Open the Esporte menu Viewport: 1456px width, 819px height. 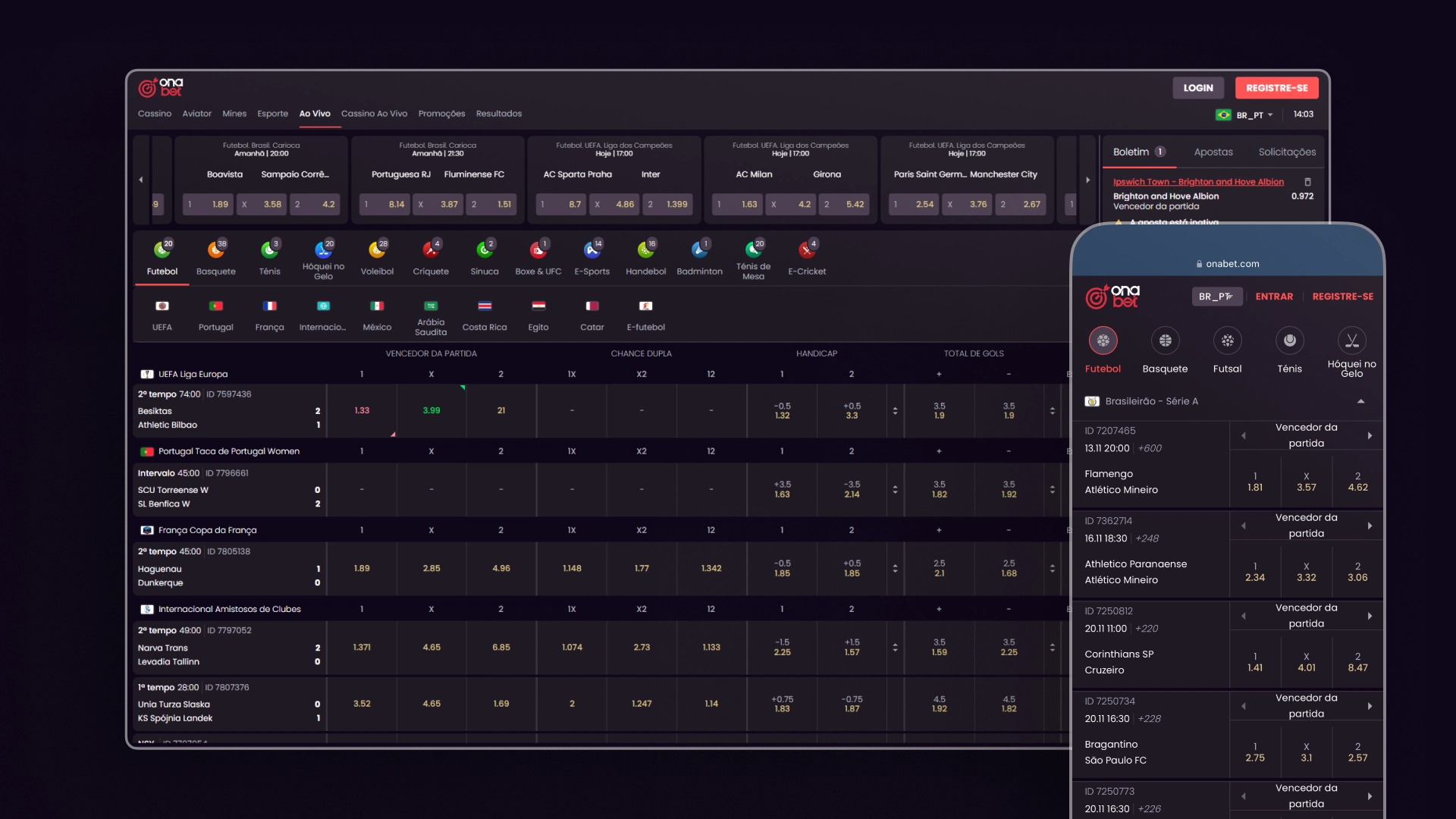(272, 114)
